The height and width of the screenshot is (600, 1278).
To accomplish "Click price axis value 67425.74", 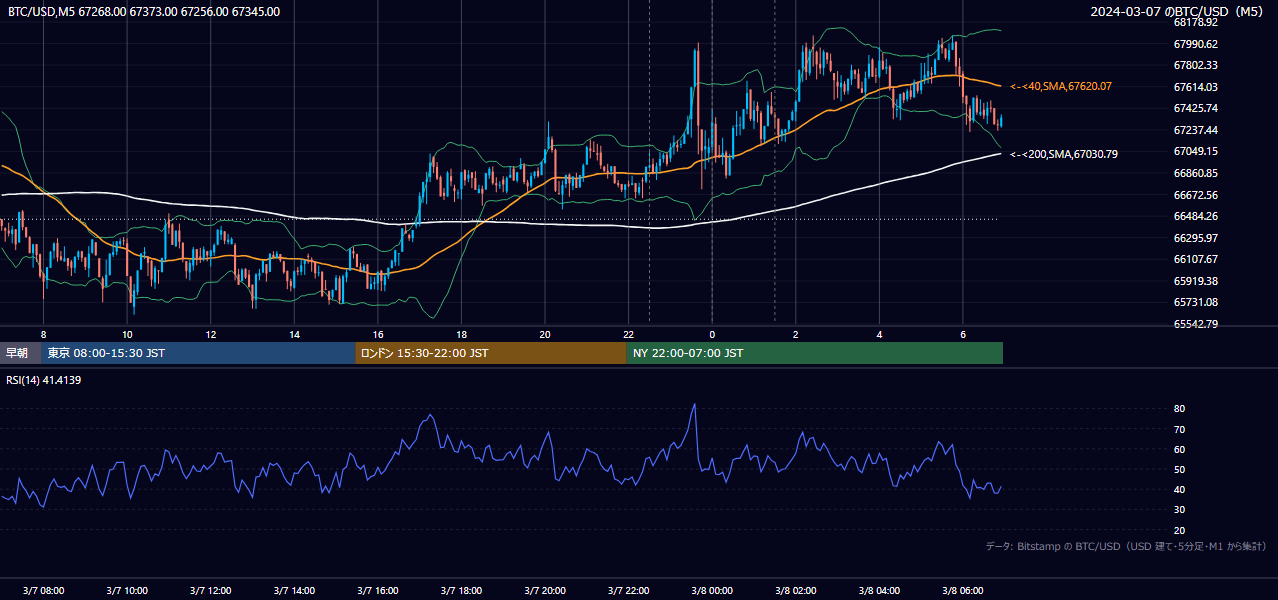I will 1195,108.
